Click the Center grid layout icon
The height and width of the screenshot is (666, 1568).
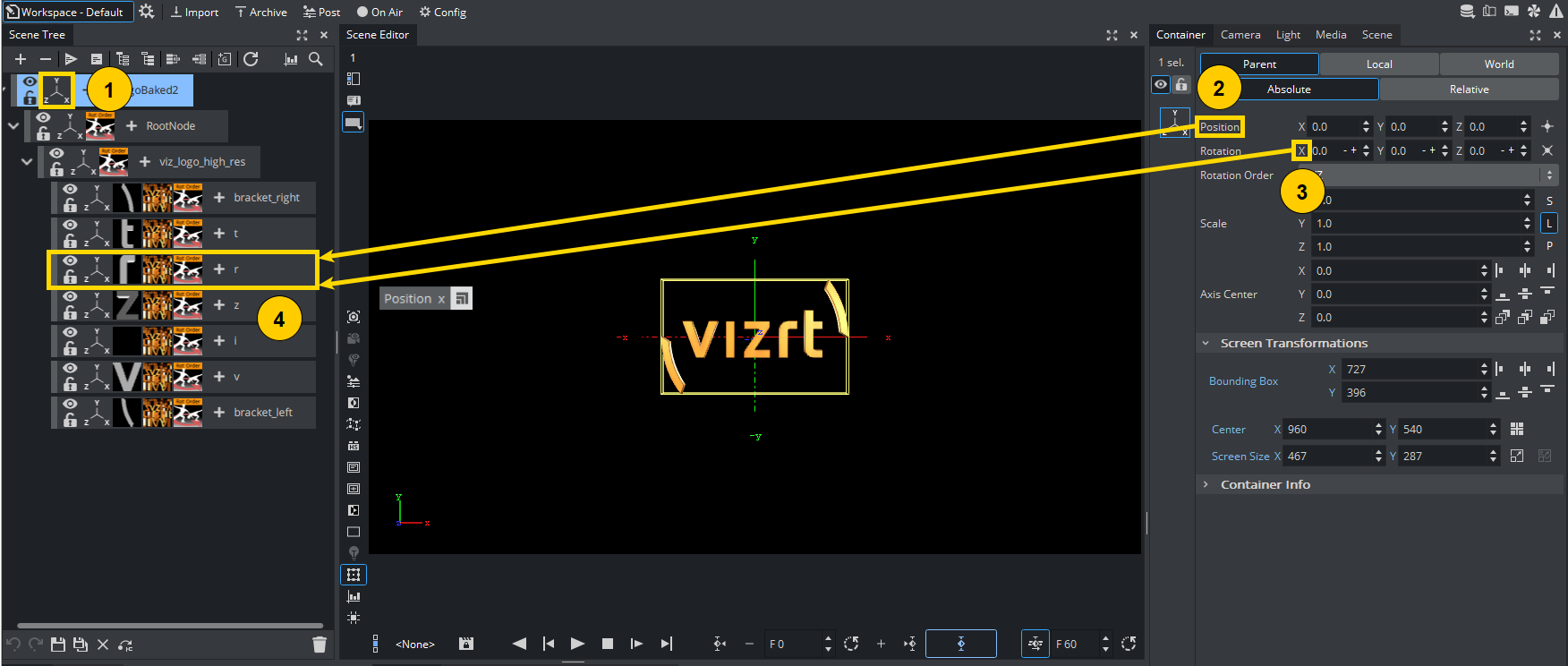1517,429
